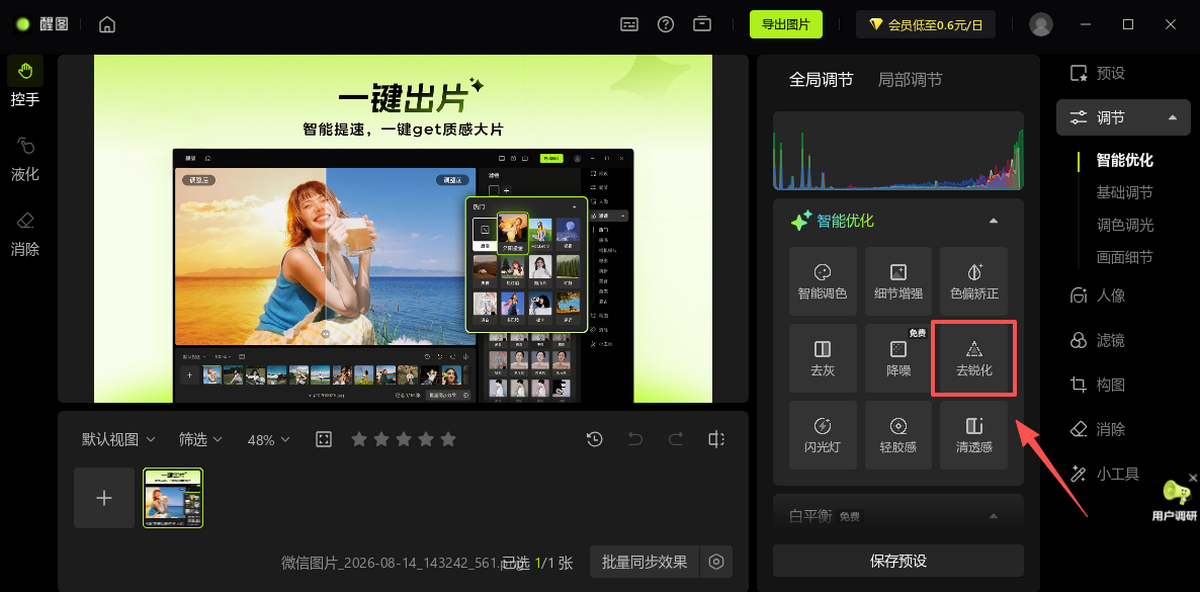Open the toolbox icon beside help

pyautogui.click(x=703, y=24)
